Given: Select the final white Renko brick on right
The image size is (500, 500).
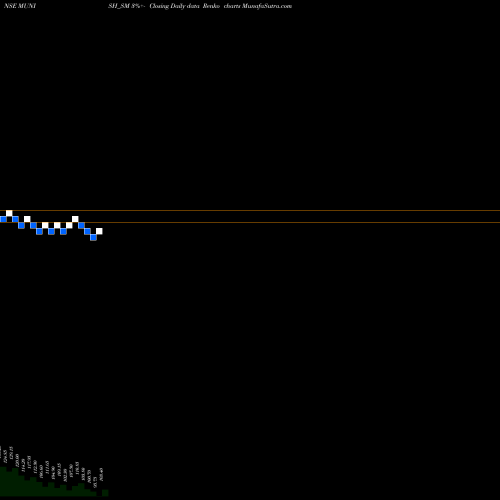Looking at the screenshot, I should coord(99,231).
